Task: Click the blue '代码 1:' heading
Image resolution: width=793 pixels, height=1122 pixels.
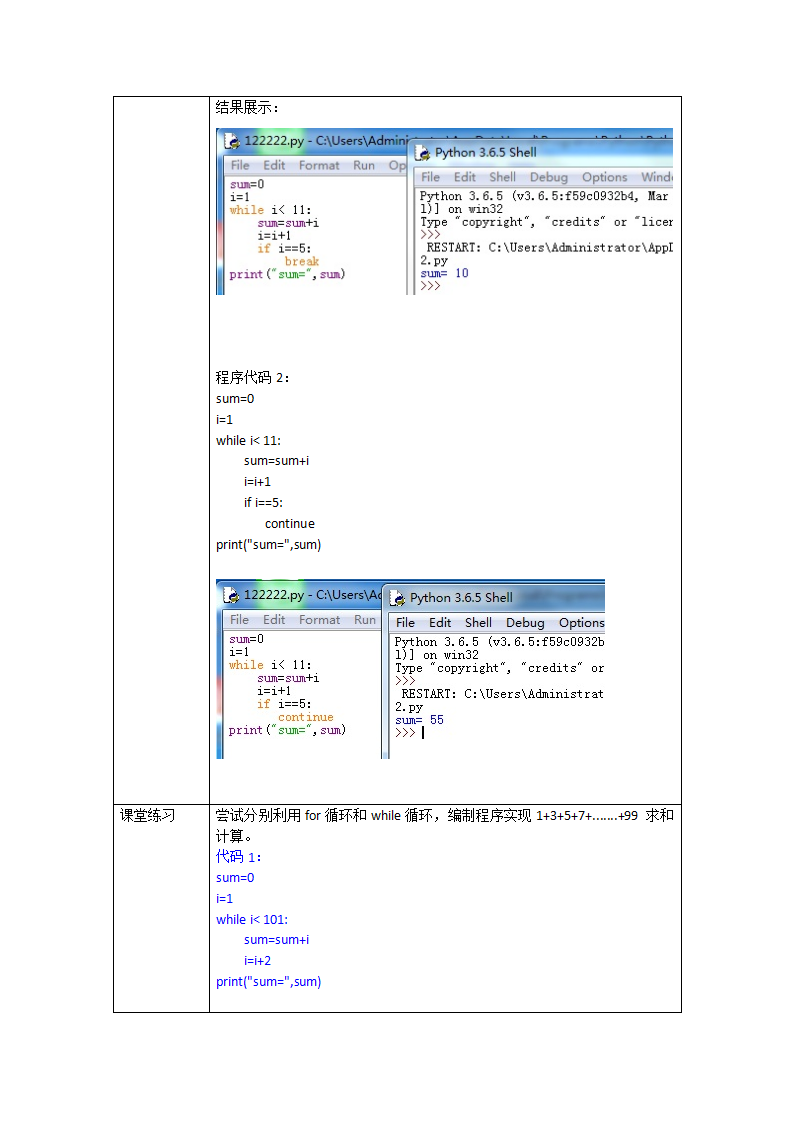Action: coord(238,857)
